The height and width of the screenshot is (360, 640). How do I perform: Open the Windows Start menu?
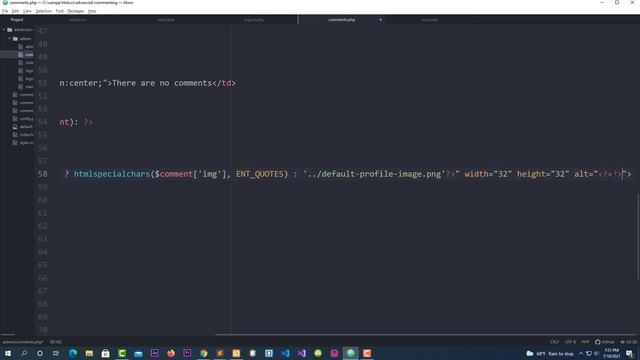click(x=8, y=353)
